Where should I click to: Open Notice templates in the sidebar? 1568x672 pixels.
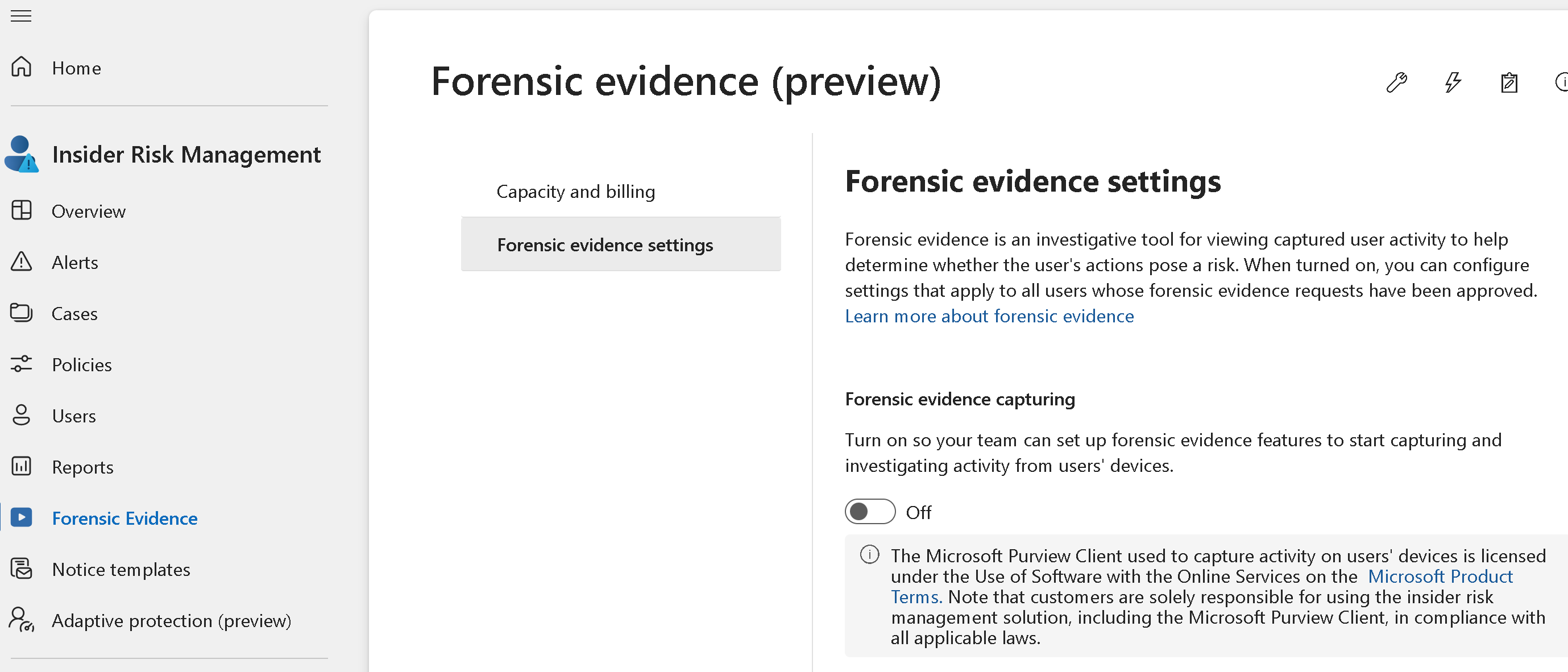coord(121,569)
